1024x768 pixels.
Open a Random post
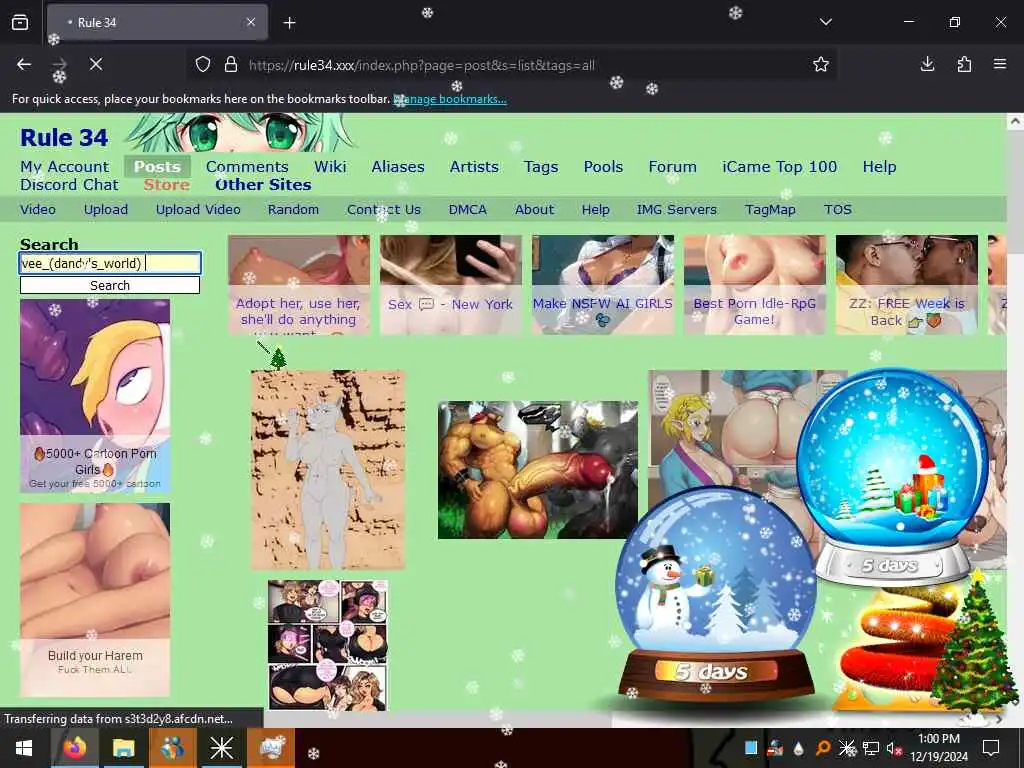click(x=293, y=210)
